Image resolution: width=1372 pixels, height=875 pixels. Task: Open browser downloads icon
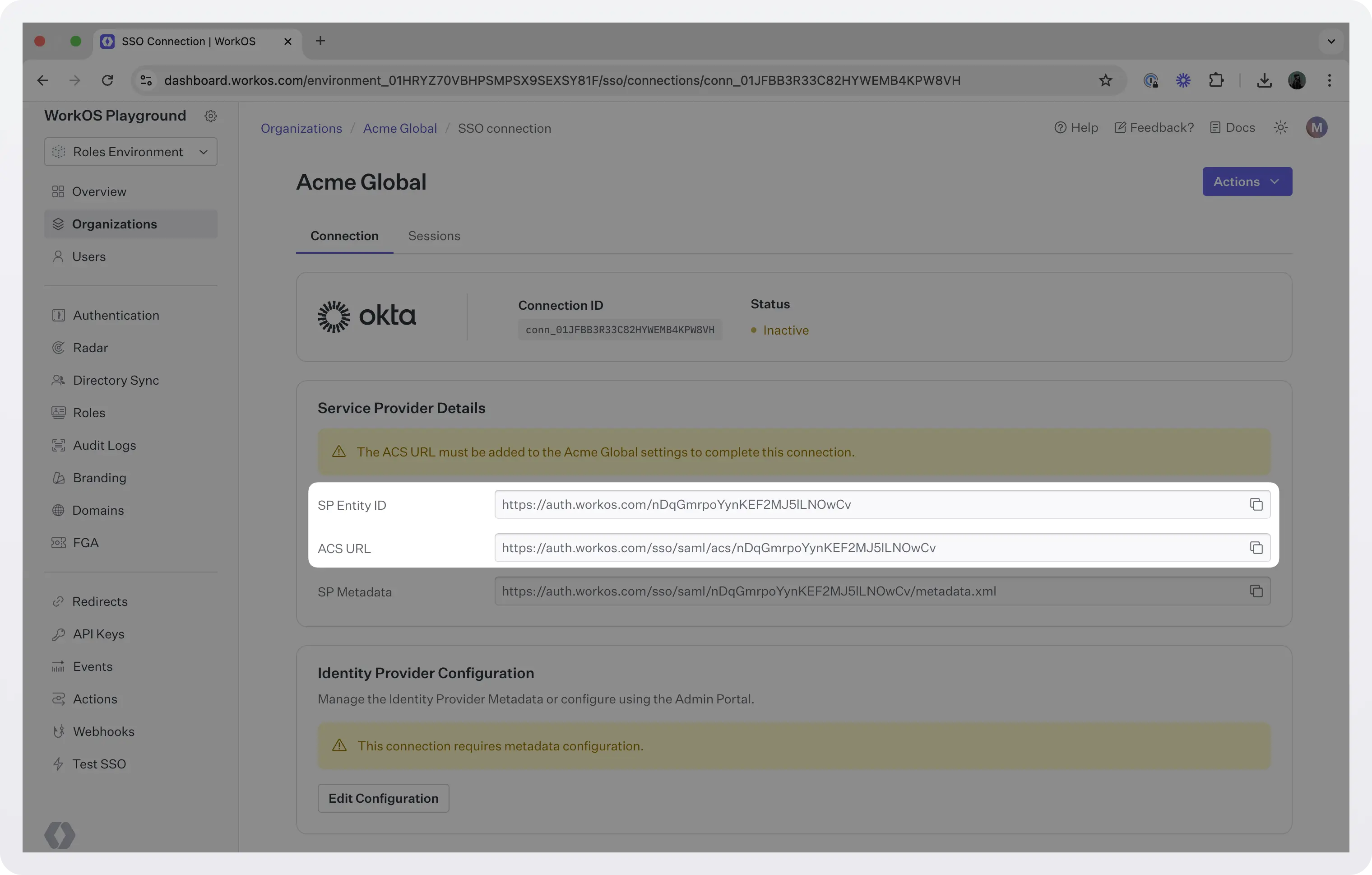pos(1264,80)
